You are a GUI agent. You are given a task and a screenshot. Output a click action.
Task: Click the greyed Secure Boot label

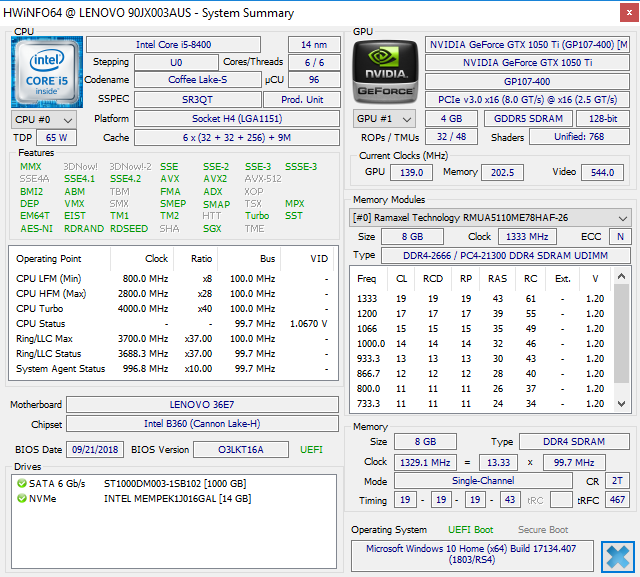click(x=543, y=530)
